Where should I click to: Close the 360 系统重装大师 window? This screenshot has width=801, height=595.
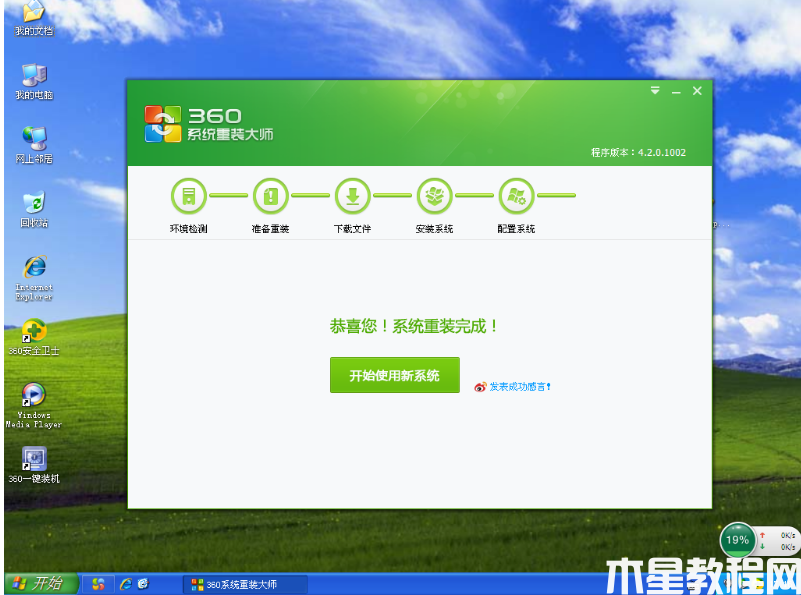[x=697, y=91]
